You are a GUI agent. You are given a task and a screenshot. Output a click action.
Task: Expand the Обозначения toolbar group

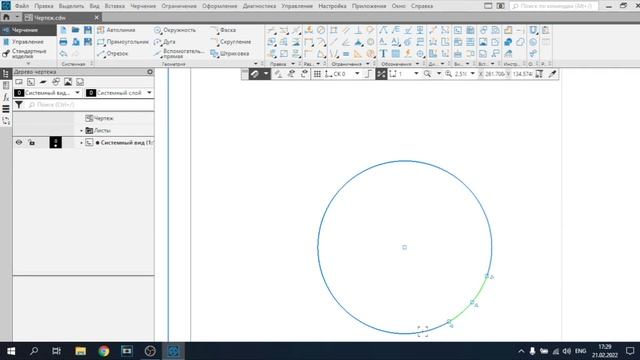tap(417, 64)
